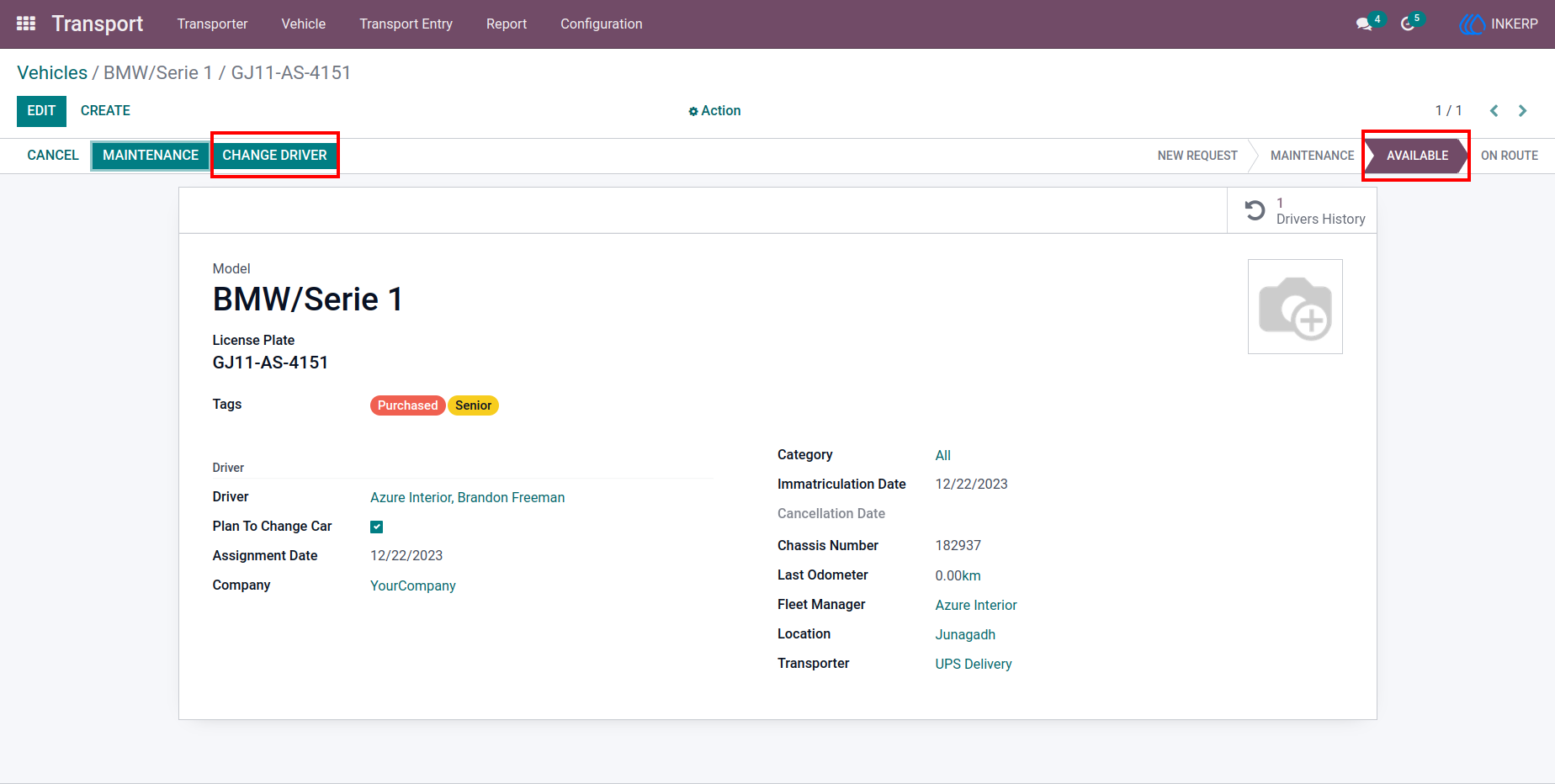Open the activities clock icon
This screenshot has width=1555, height=784.
(1408, 24)
